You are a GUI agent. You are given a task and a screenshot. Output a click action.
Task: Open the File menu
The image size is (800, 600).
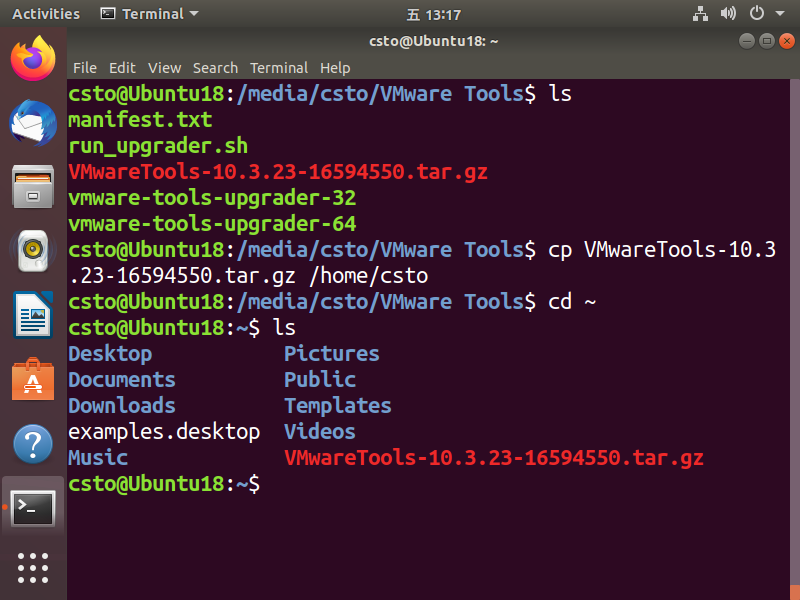(x=85, y=68)
